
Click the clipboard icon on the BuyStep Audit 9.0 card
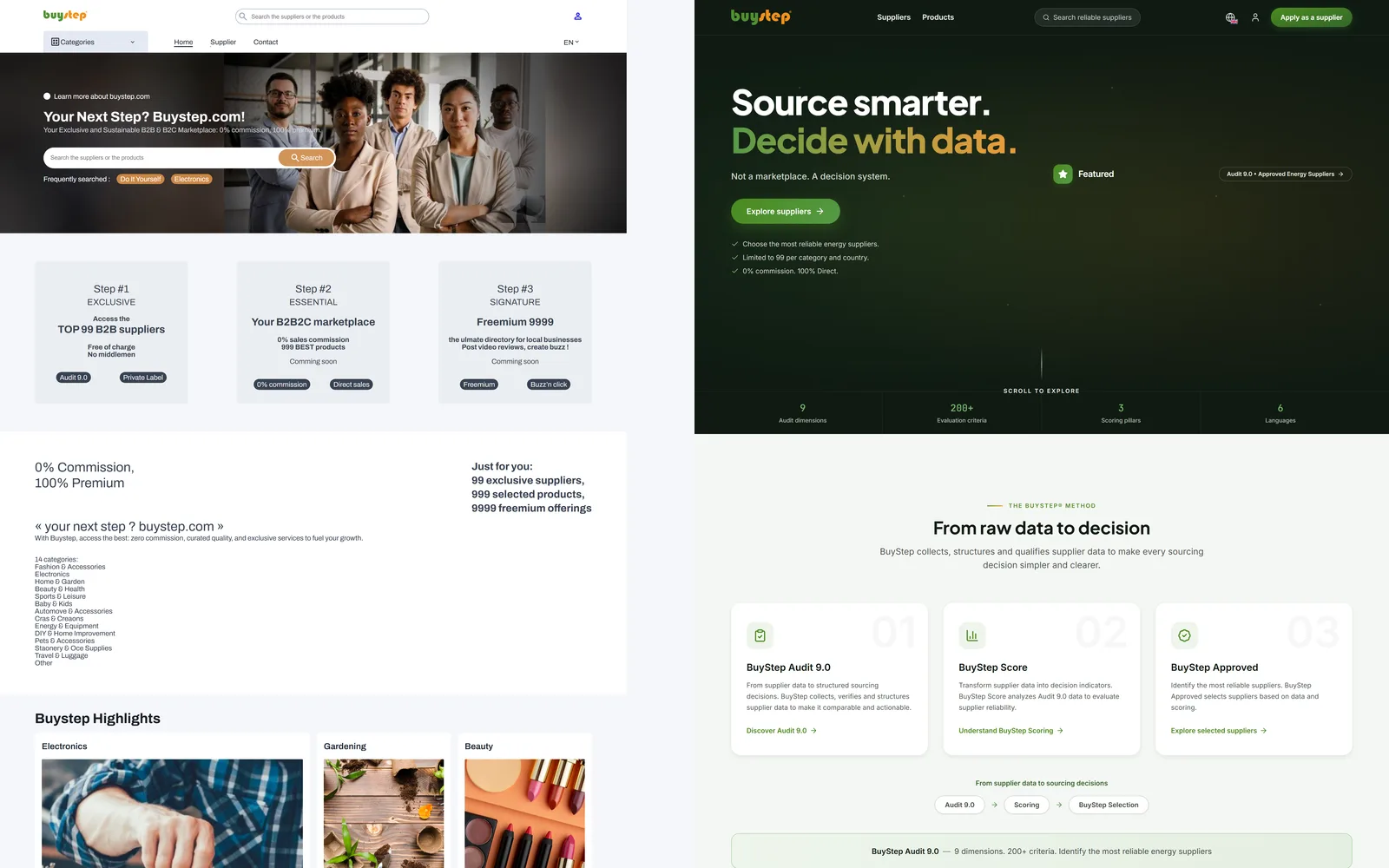[x=760, y=635]
